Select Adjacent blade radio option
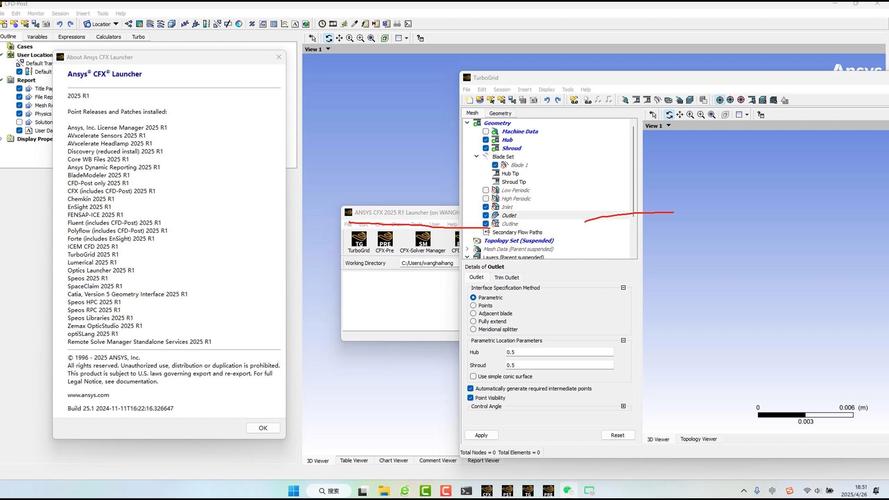Viewport: 889px width, 500px height. click(x=473, y=313)
